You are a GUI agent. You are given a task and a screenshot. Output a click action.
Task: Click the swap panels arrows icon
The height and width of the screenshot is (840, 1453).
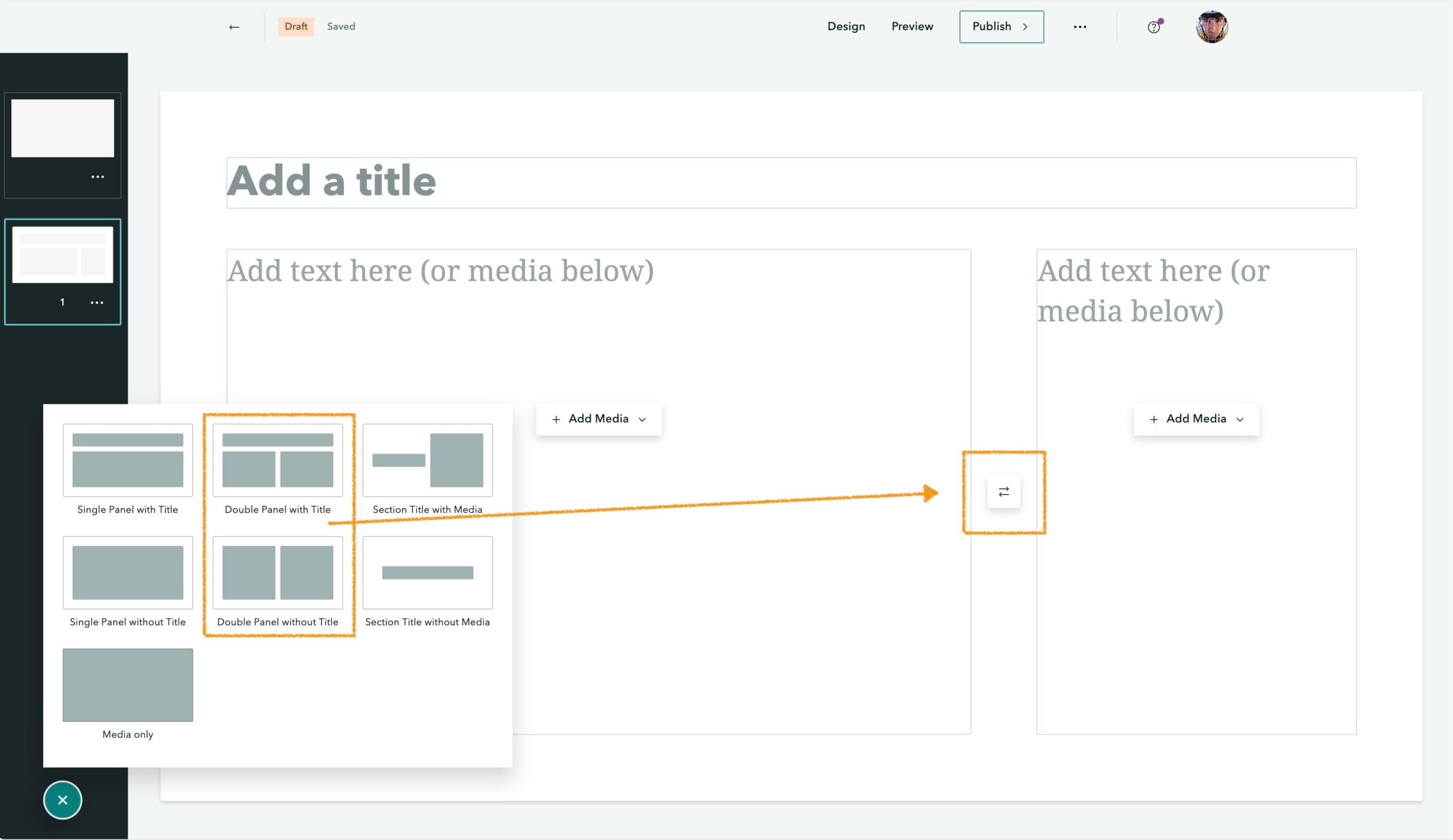click(x=1003, y=492)
